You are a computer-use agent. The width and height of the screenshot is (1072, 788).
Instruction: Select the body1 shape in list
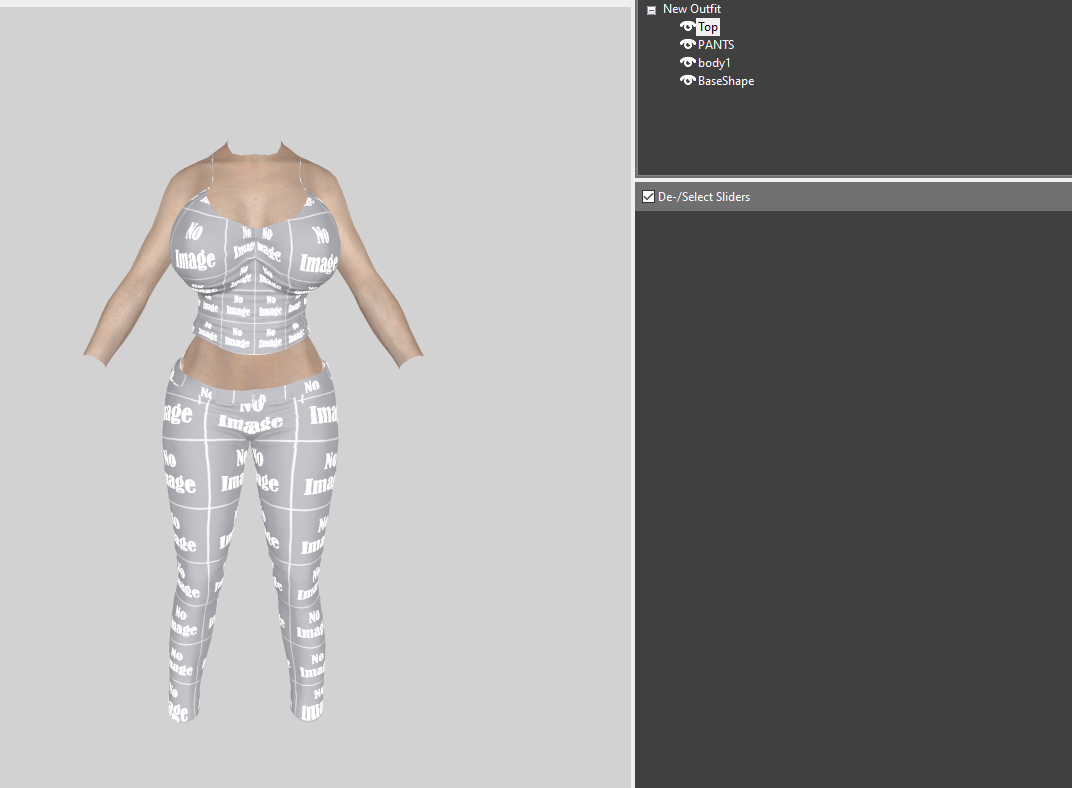coord(714,63)
